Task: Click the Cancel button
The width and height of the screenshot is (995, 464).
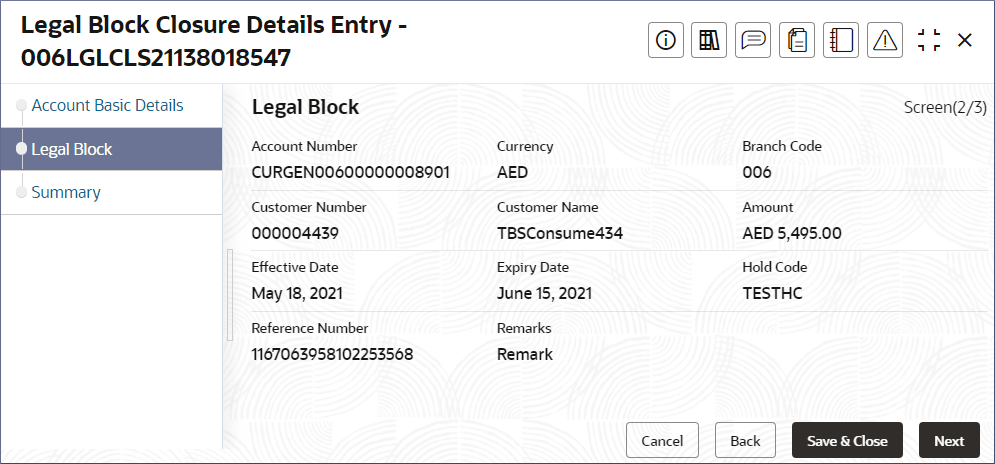Action: [662, 441]
